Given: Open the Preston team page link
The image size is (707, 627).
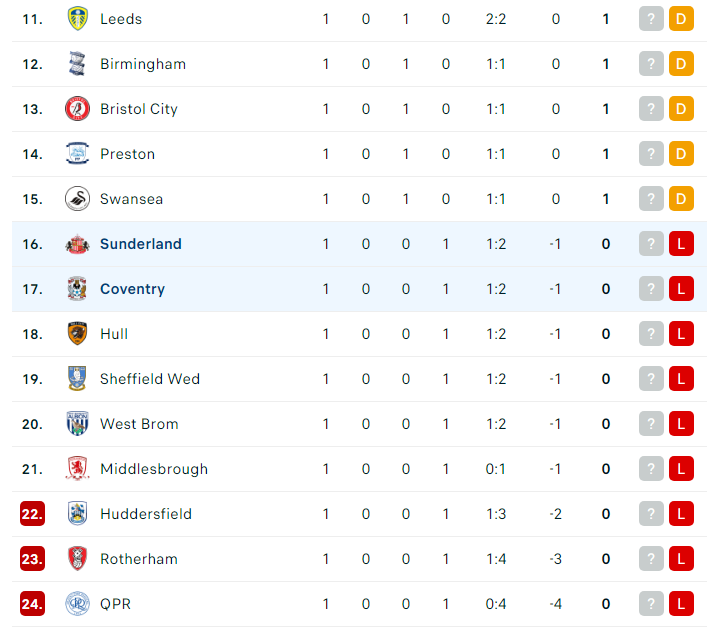Looking at the screenshot, I should [x=127, y=154].
